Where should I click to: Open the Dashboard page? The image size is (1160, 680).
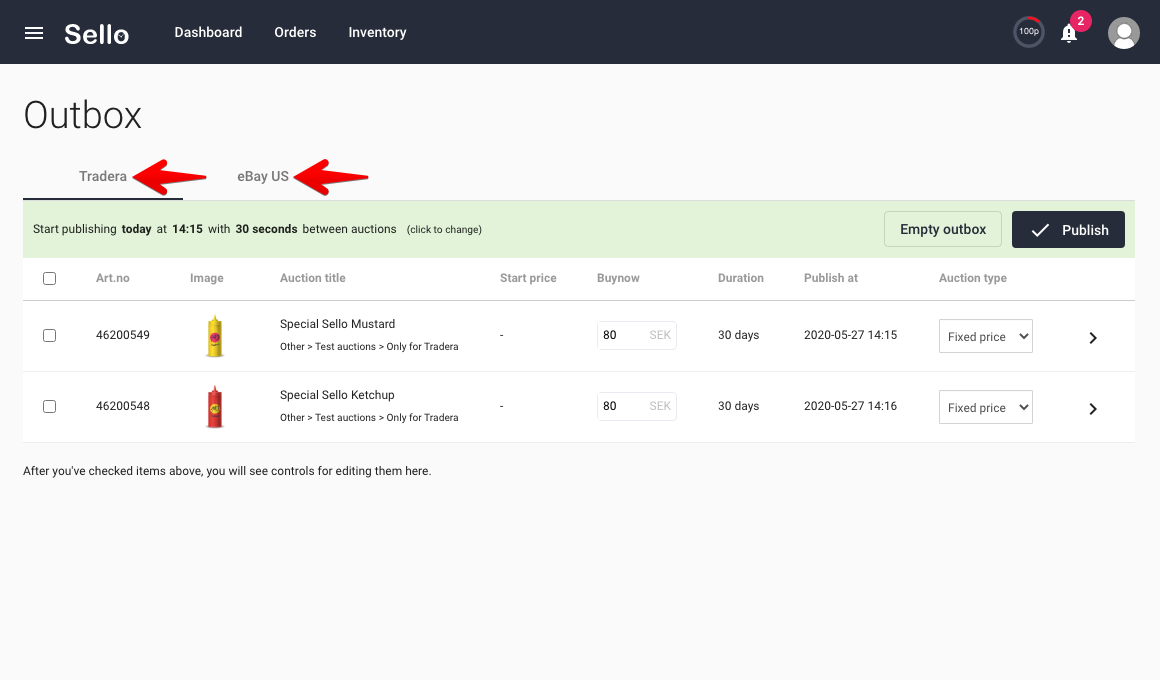(208, 32)
